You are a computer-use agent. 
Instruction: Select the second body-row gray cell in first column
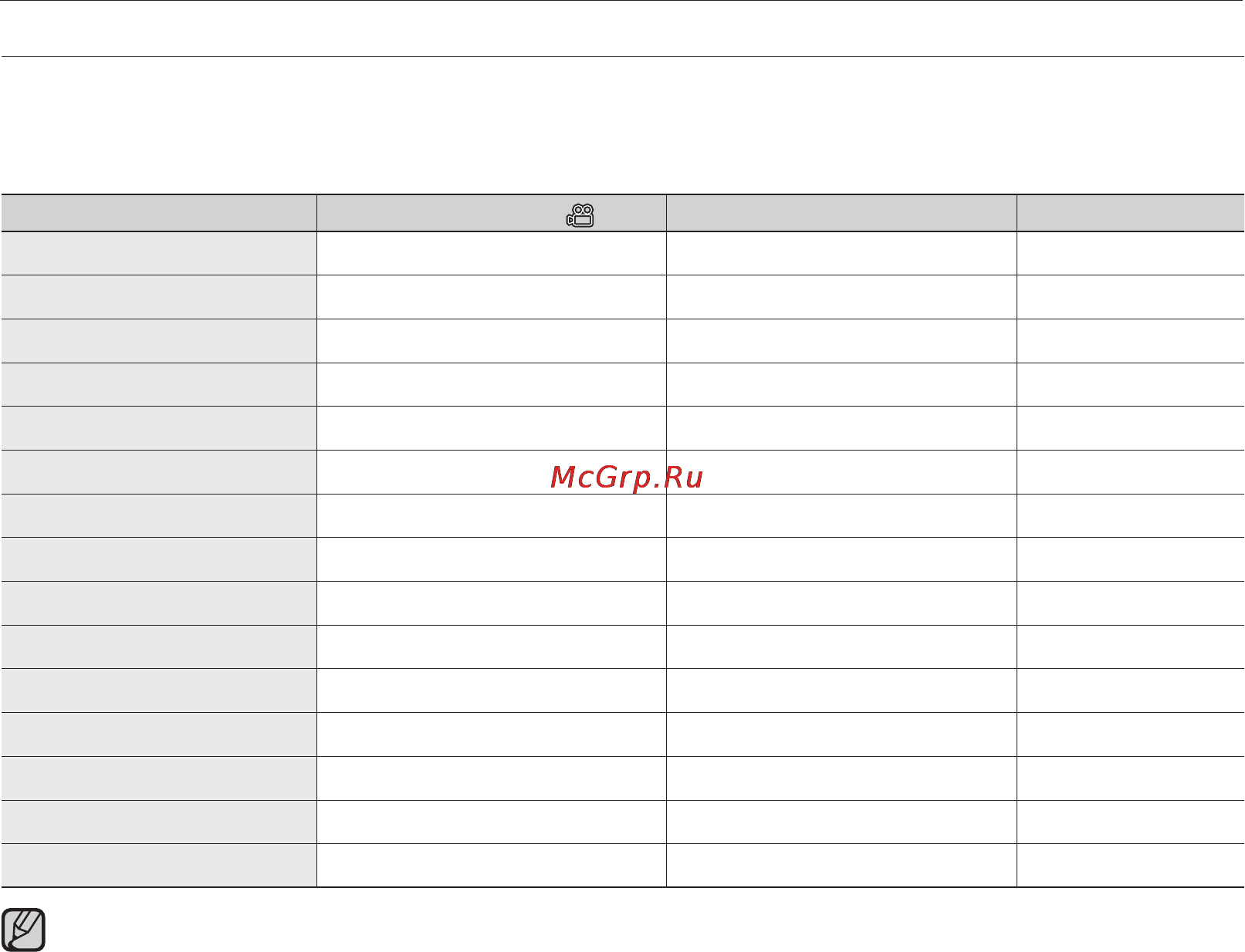[x=159, y=297]
